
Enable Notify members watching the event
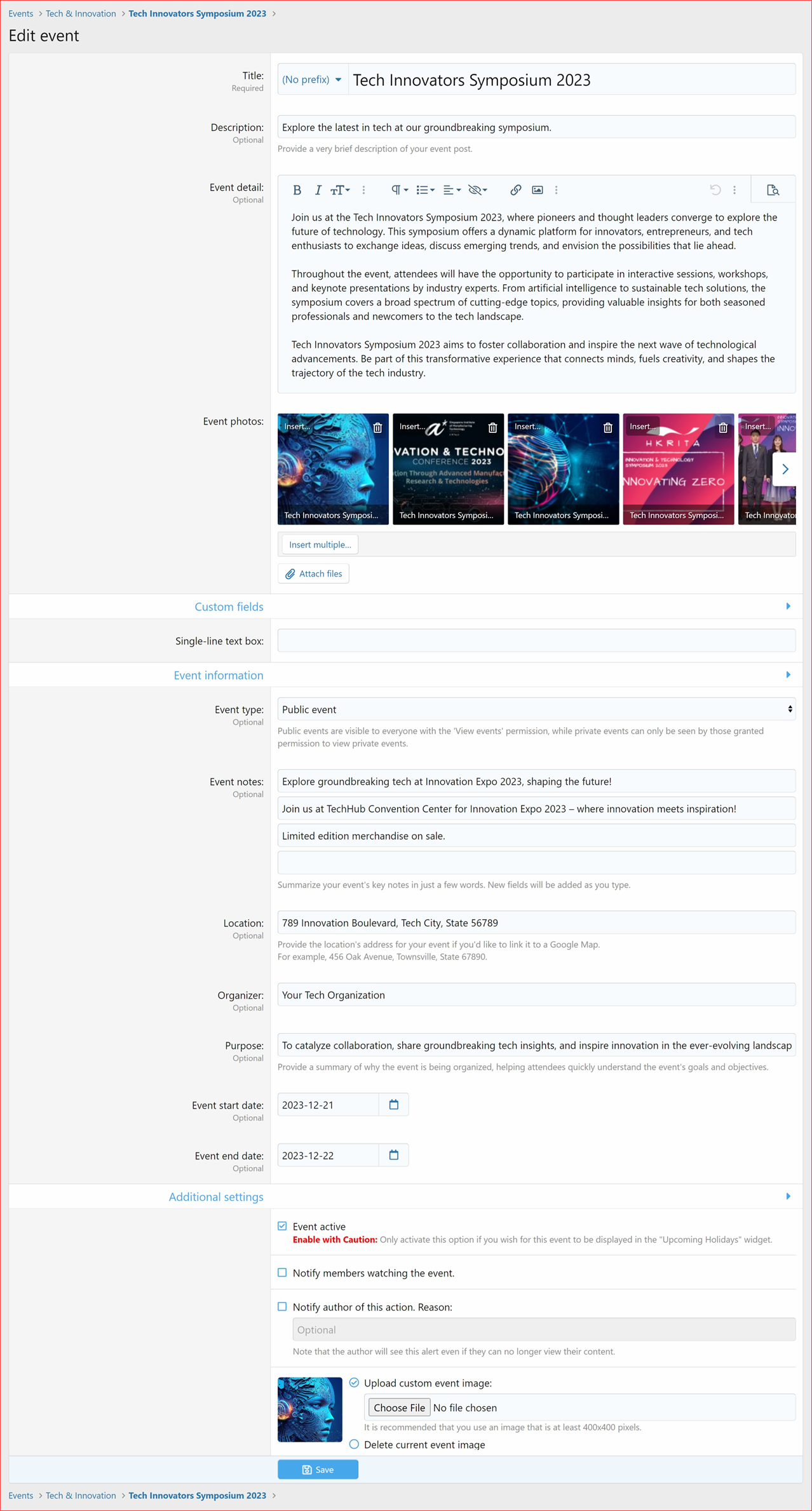pos(282,1273)
